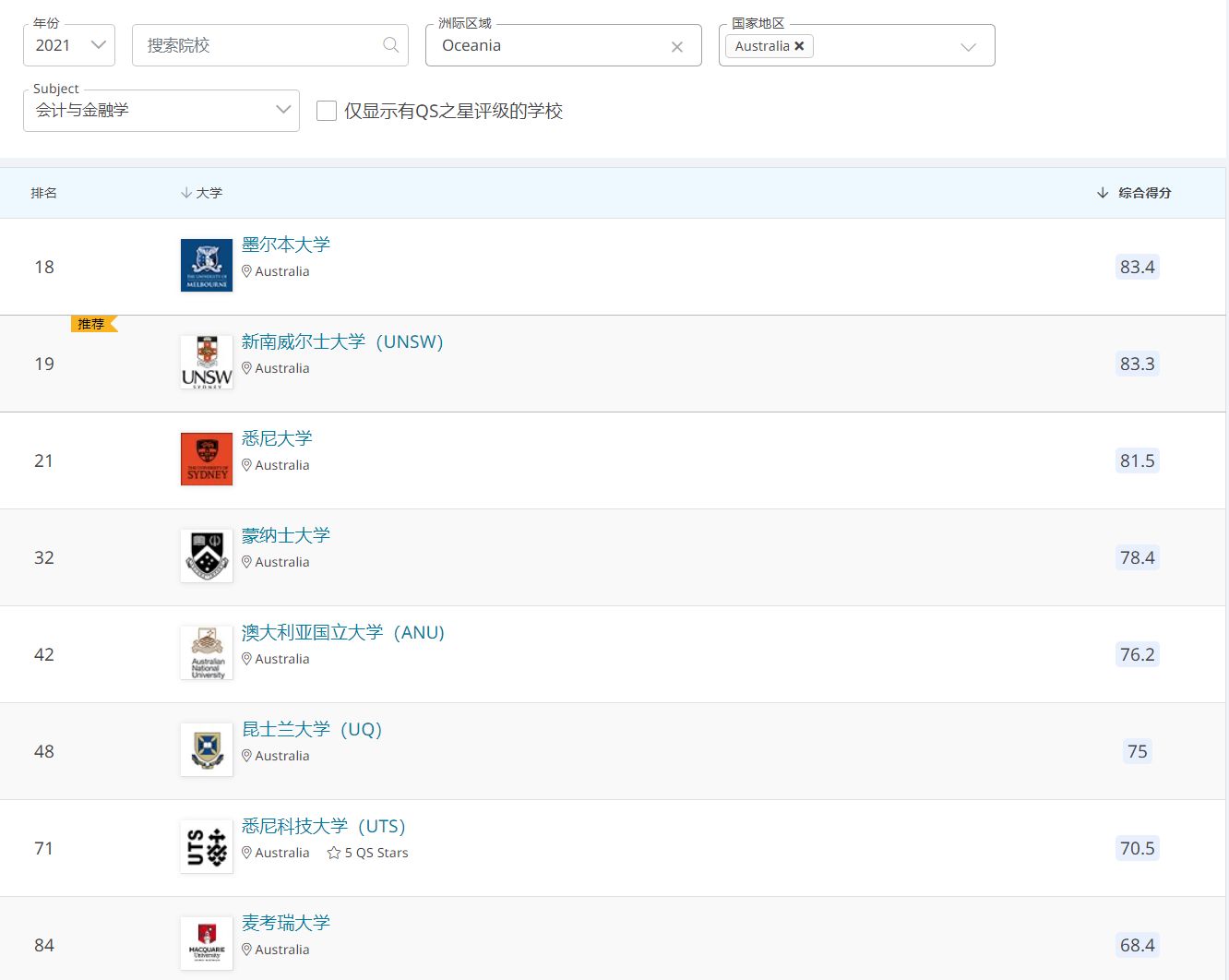Screen dimensions: 1229x980
Task: Remove the Australia country tag
Action: pyautogui.click(x=799, y=46)
